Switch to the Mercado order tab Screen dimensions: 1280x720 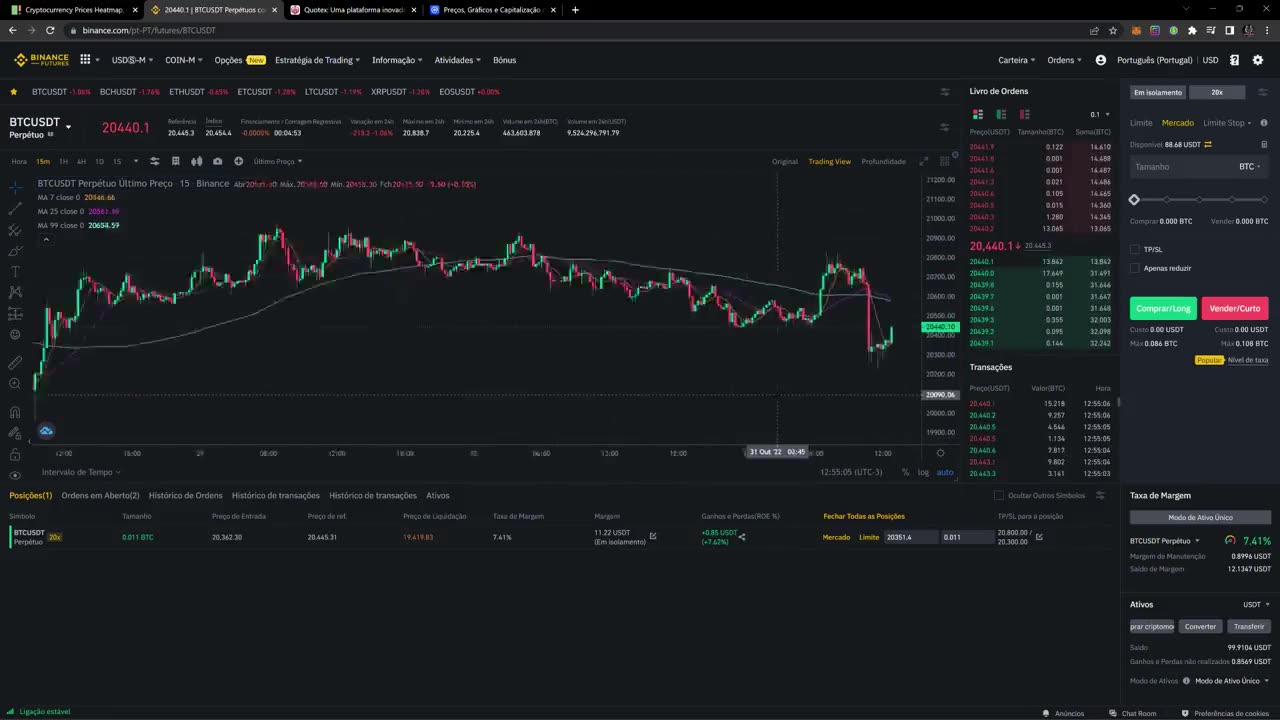pos(1177,123)
